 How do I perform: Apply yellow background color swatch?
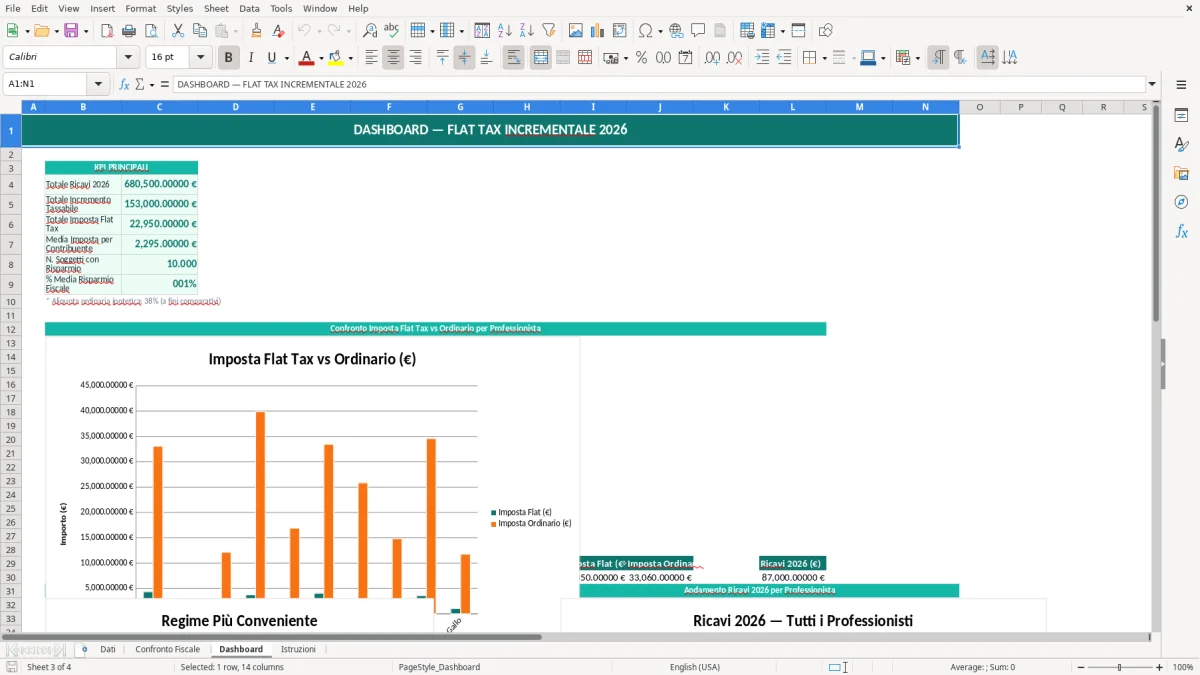click(x=336, y=58)
